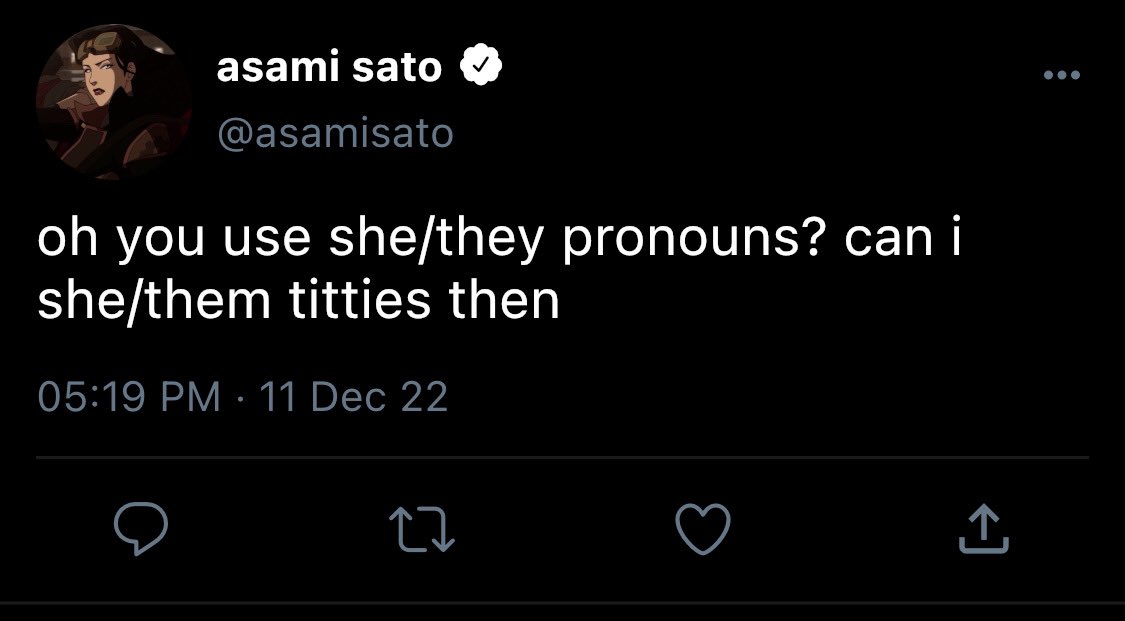1125x621 pixels.
Task: Open the reply speech bubble icon
Action: [x=141, y=529]
